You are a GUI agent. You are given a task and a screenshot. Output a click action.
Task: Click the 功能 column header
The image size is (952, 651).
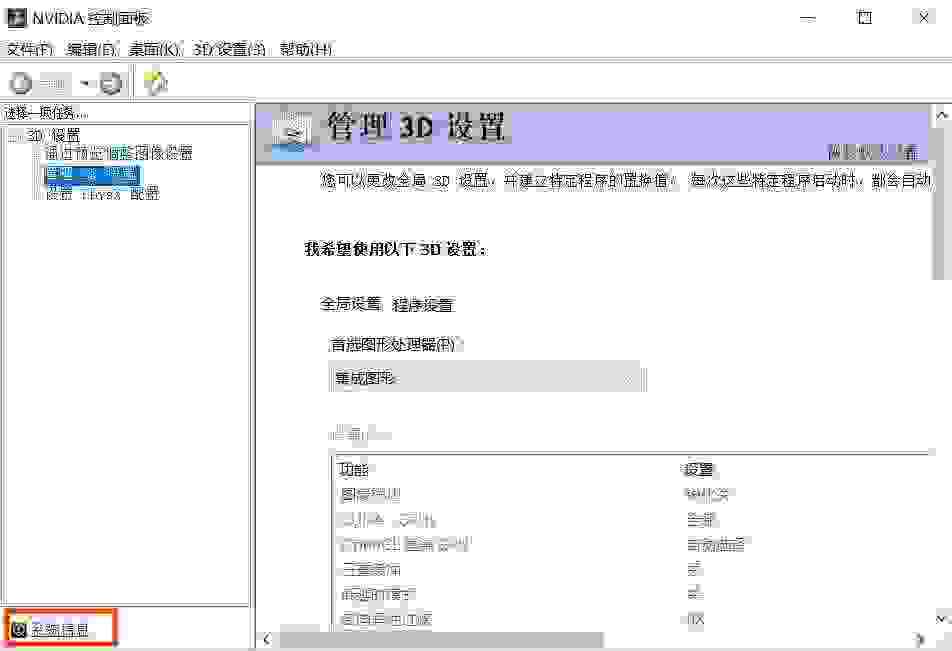(x=353, y=469)
